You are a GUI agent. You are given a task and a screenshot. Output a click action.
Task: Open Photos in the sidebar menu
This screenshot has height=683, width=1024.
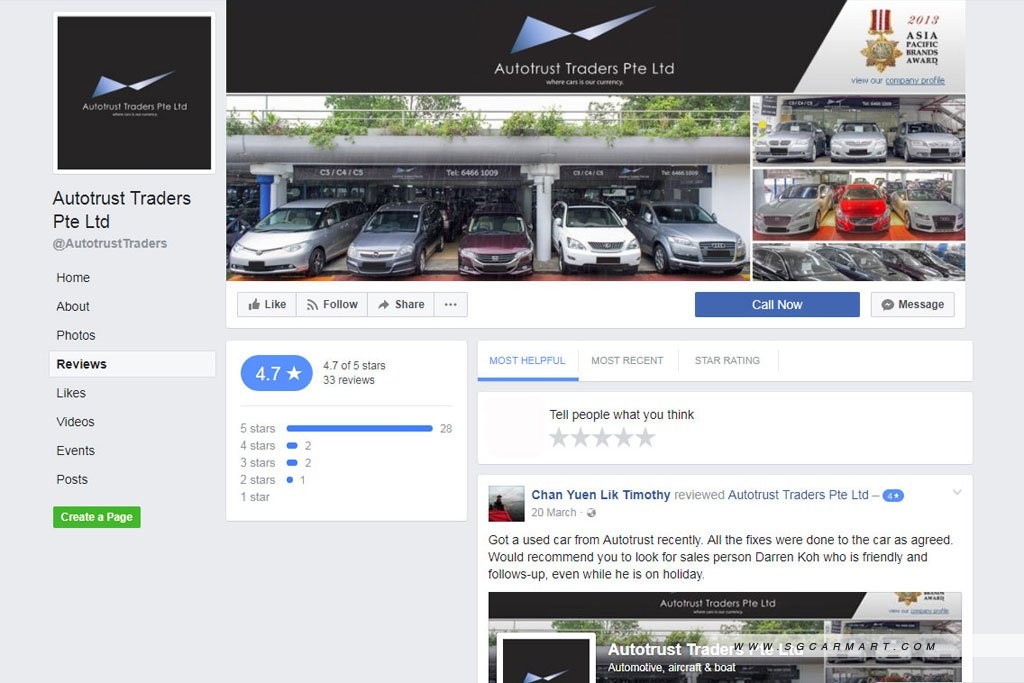point(76,335)
